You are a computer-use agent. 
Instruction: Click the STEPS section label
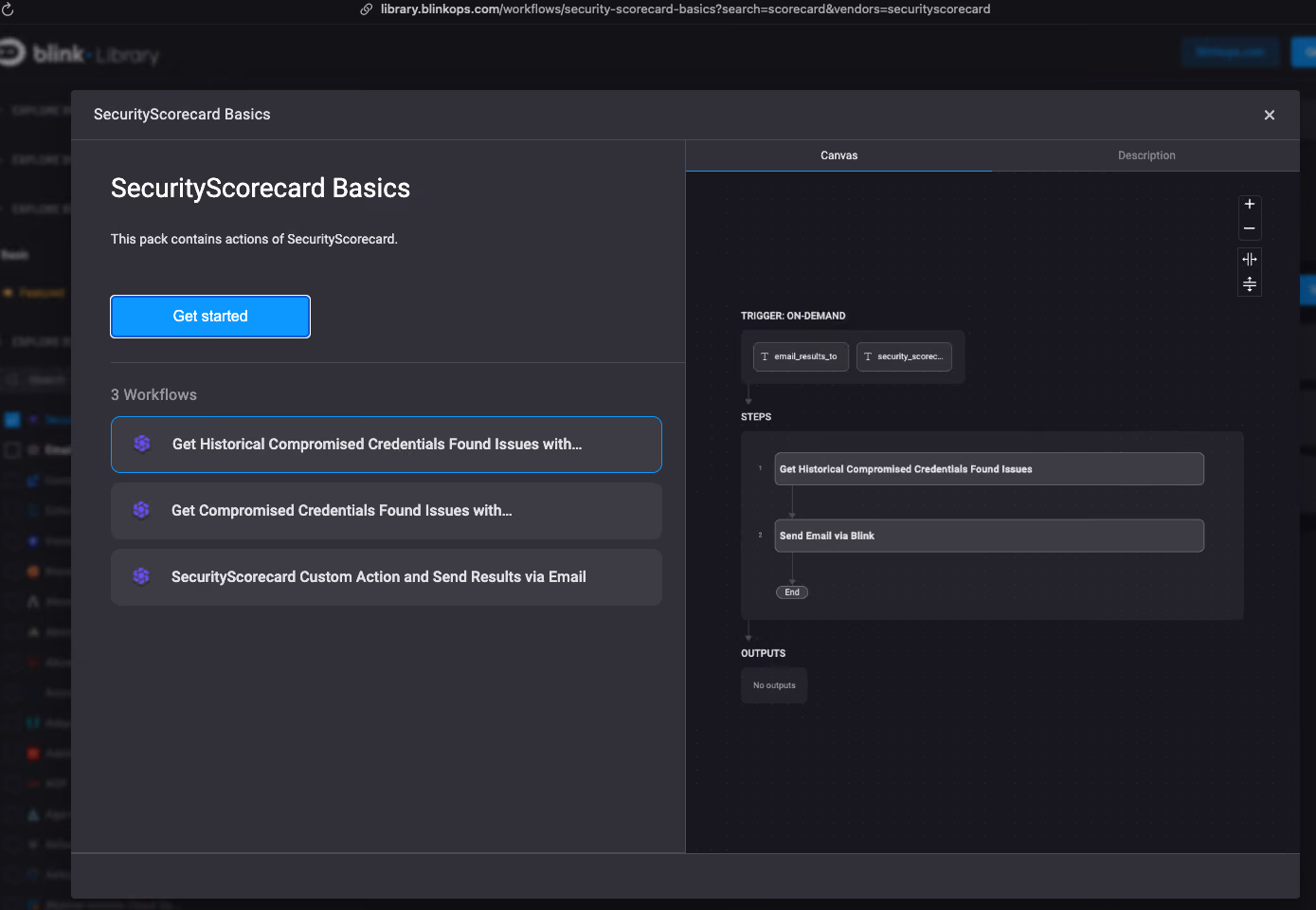click(756, 417)
